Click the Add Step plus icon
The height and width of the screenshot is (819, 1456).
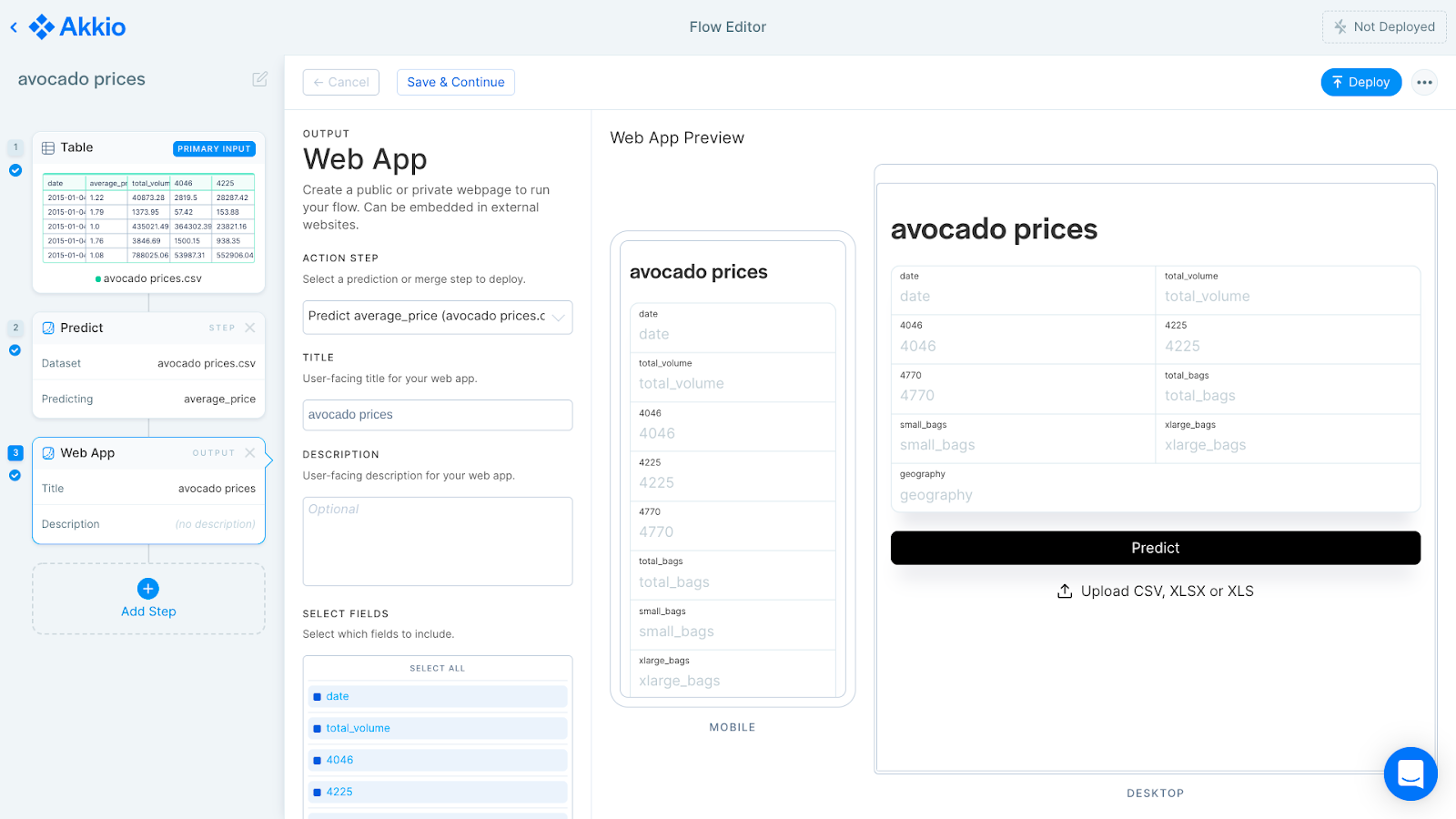(x=148, y=589)
